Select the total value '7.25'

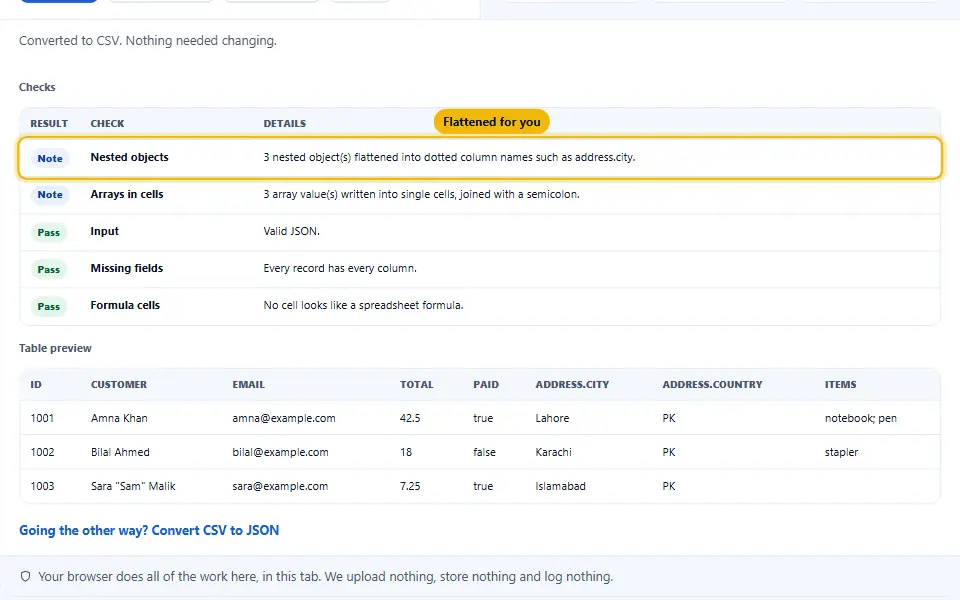(x=410, y=486)
